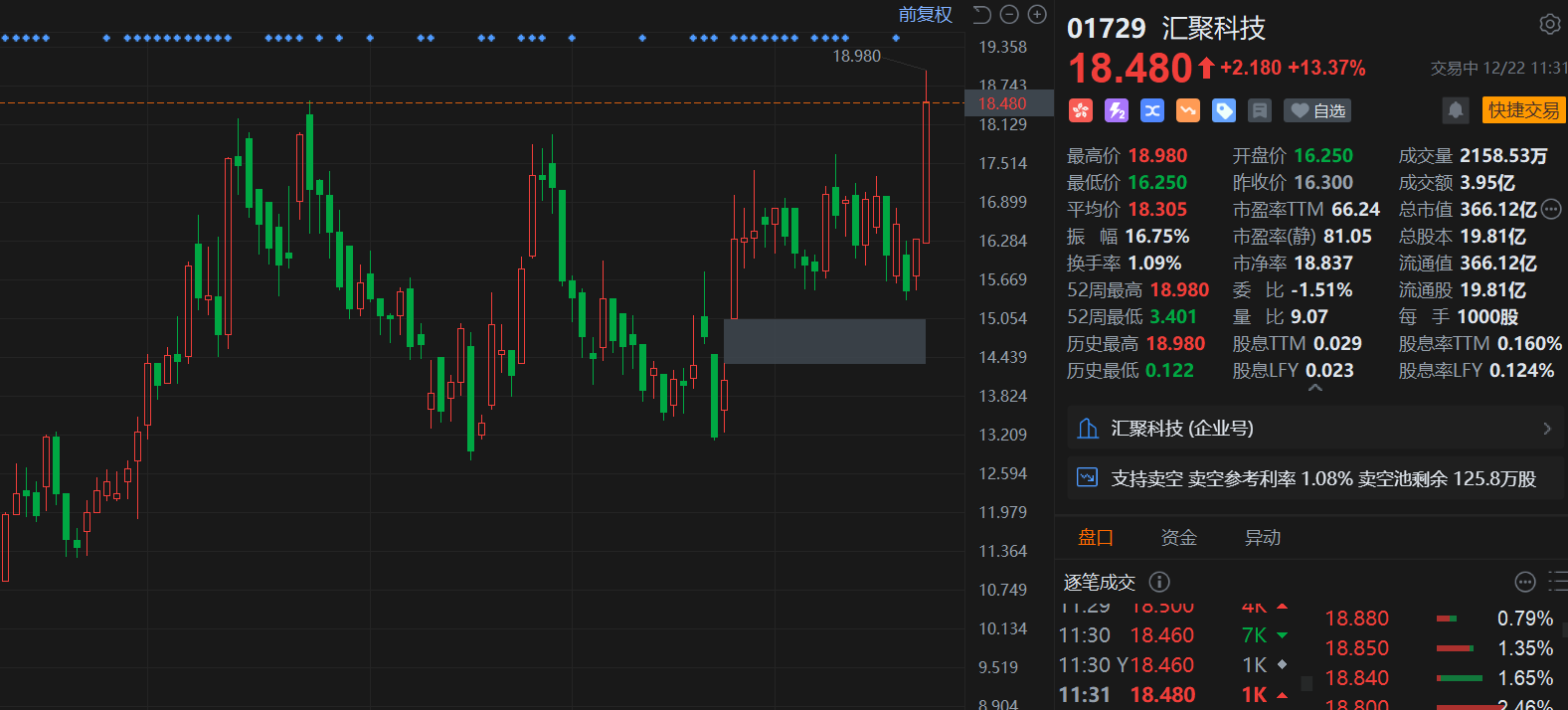Open the gray notes icon
Image resolution: width=1568 pixels, height=710 pixels.
1260,110
